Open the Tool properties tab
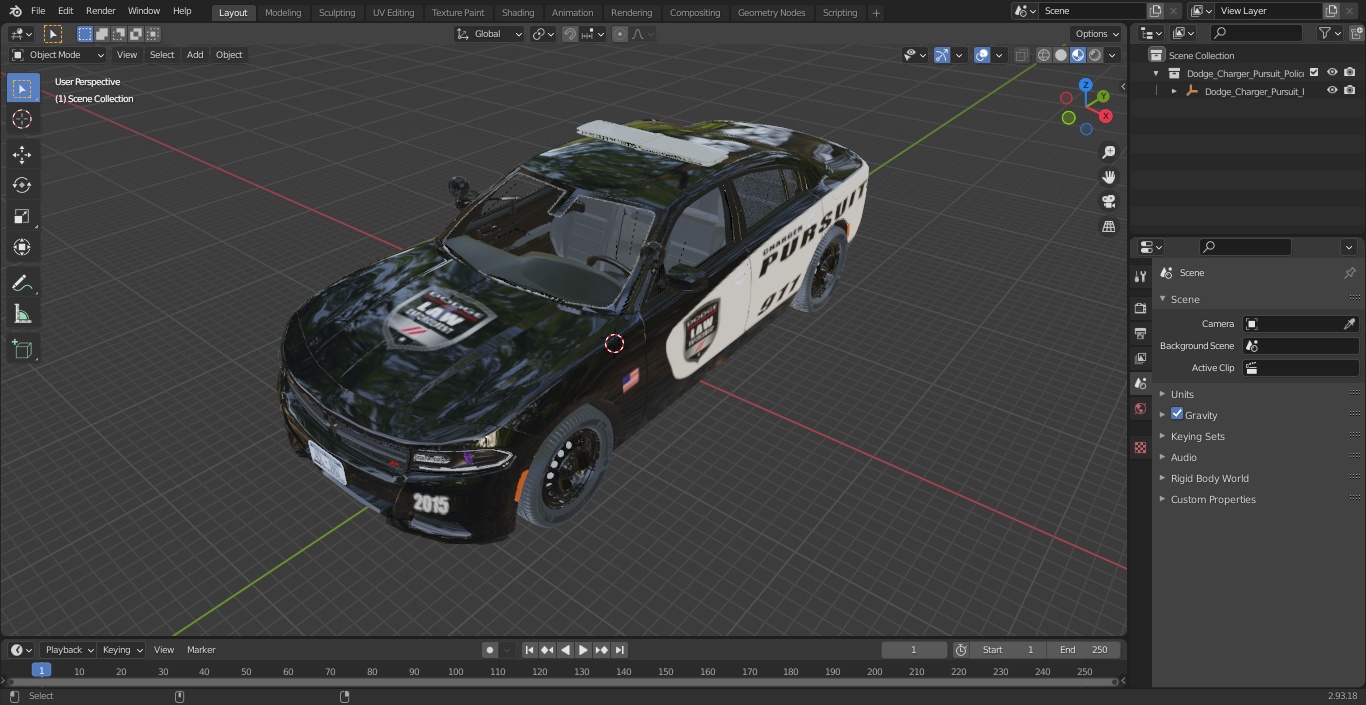Screen dimensions: 1366x705 tap(1140, 276)
